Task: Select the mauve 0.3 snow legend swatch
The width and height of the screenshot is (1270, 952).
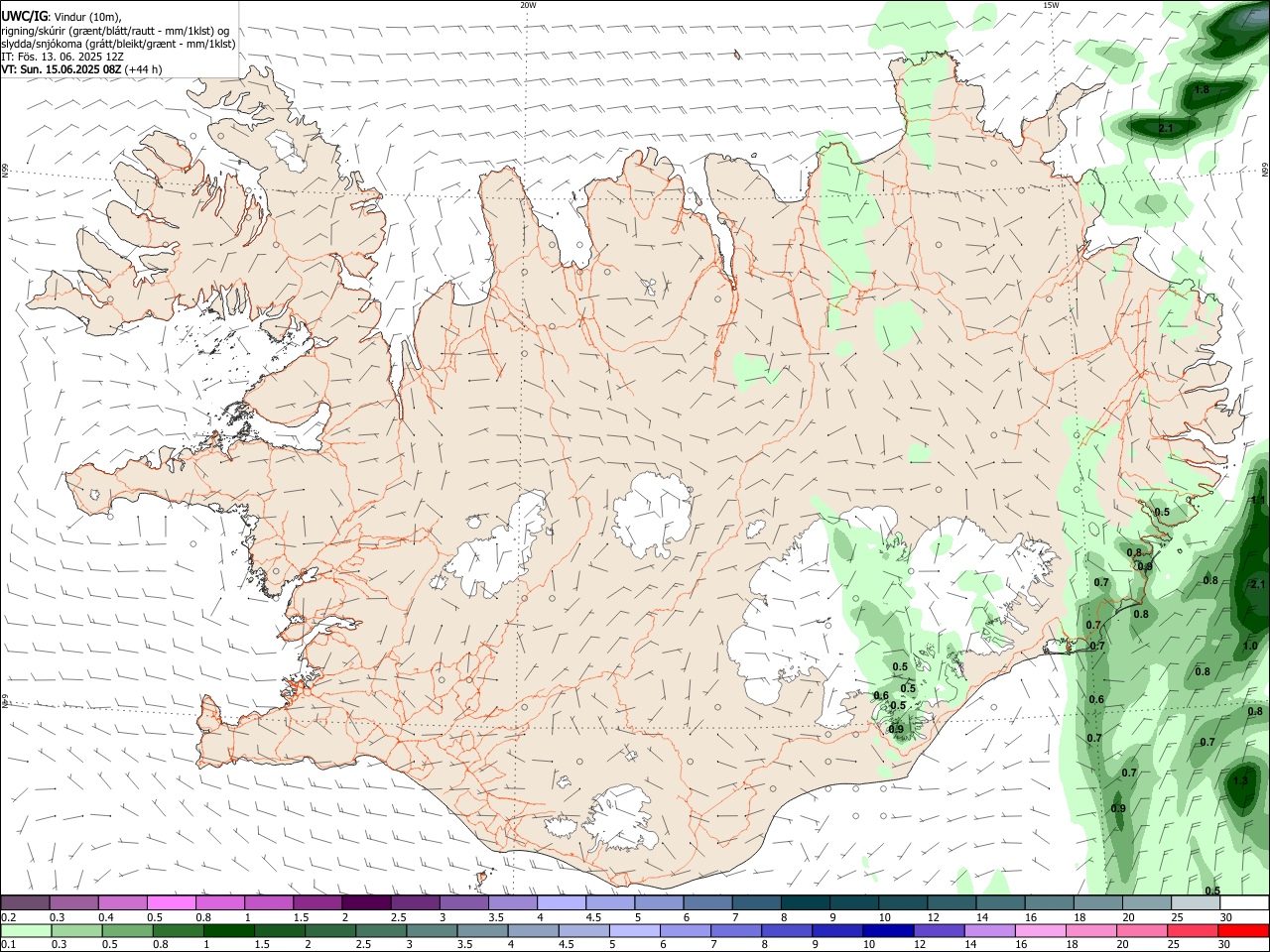Action: point(73,903)
